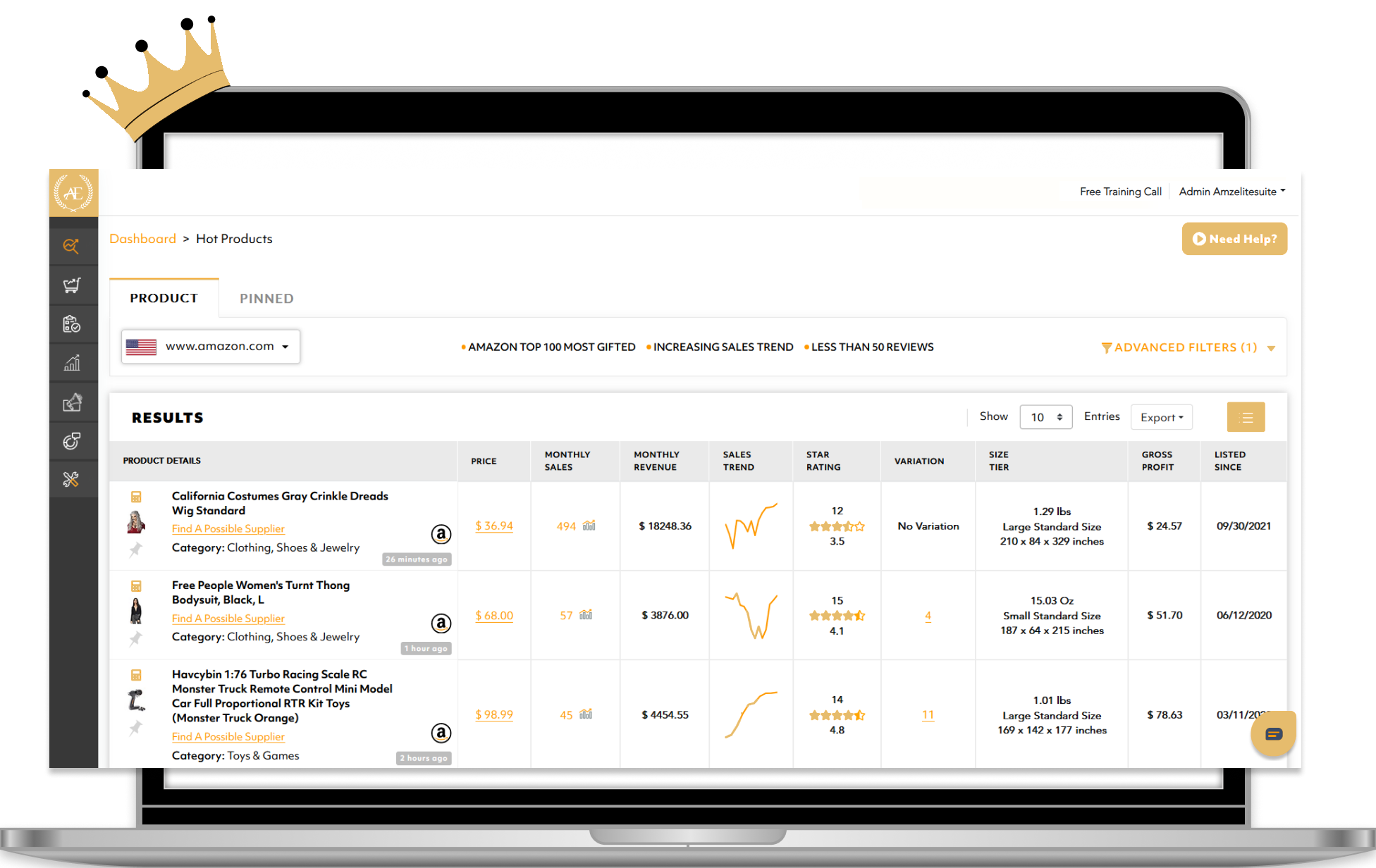Open the coin refresh sidebar icon
This screenshot has width=1376, height=868.
(72, 441)
